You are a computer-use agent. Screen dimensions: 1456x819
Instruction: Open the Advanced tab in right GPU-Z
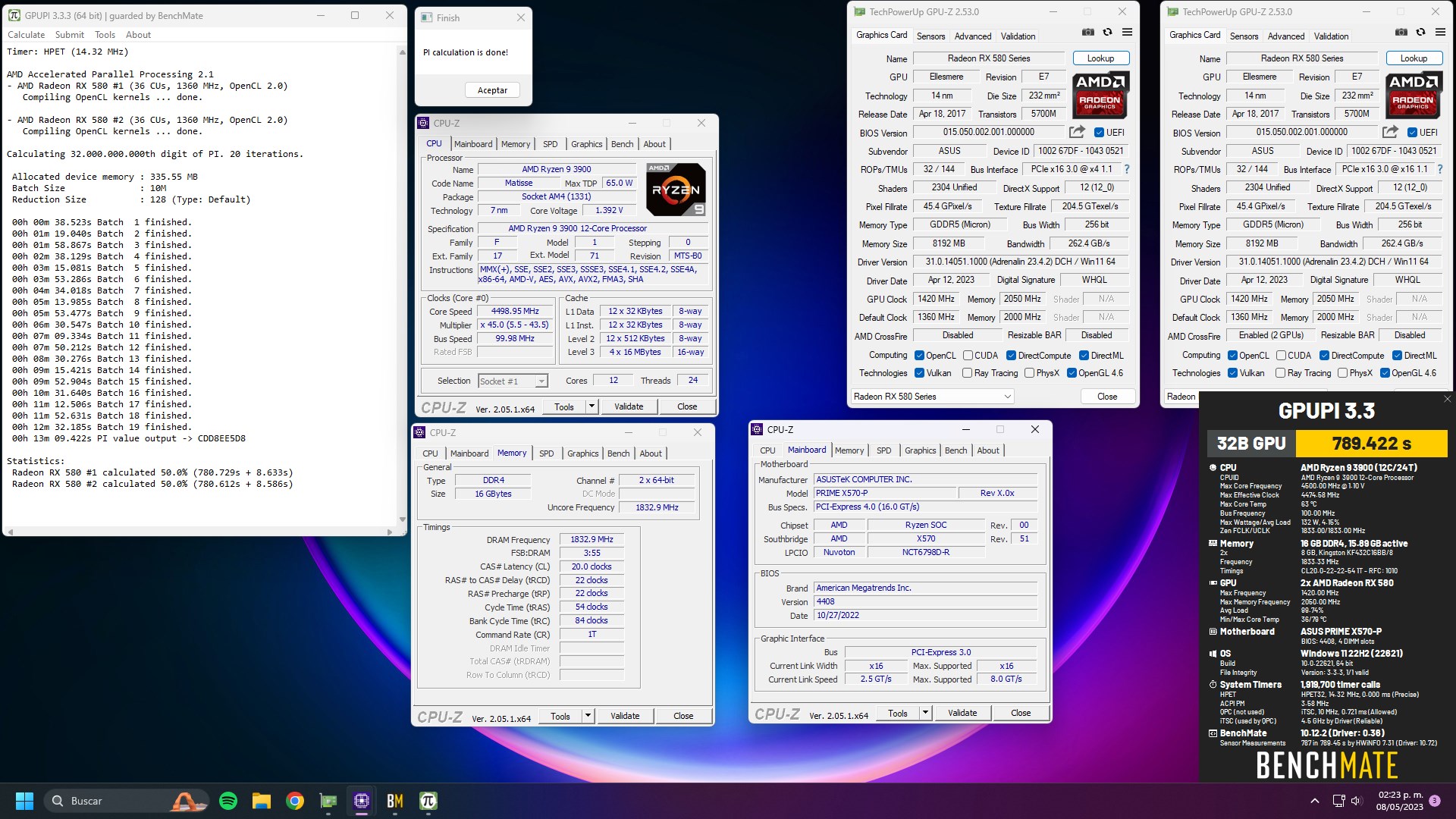(x=1286, y=36)
